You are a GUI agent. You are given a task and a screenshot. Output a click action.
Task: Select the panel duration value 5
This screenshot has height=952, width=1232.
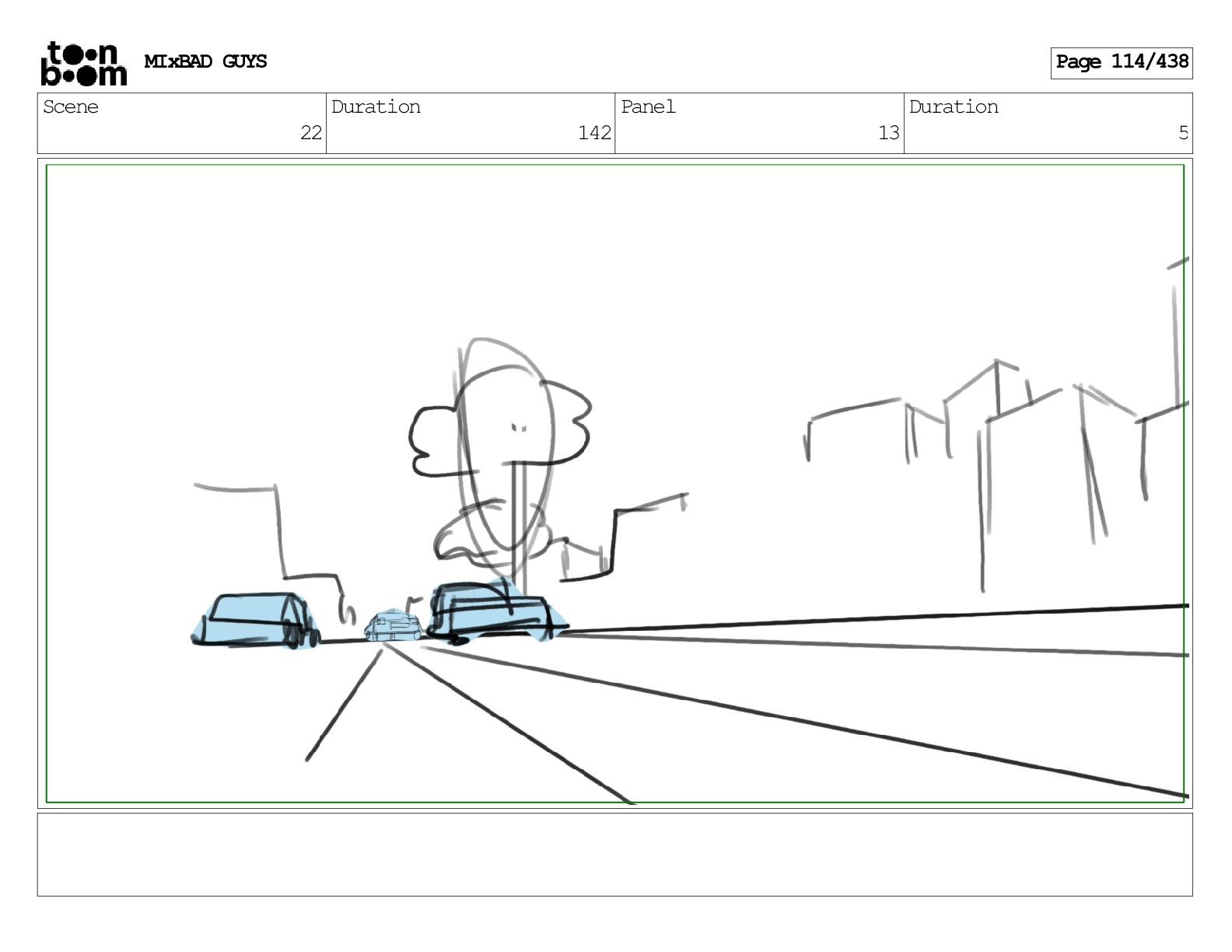(x=1183, y=133)
